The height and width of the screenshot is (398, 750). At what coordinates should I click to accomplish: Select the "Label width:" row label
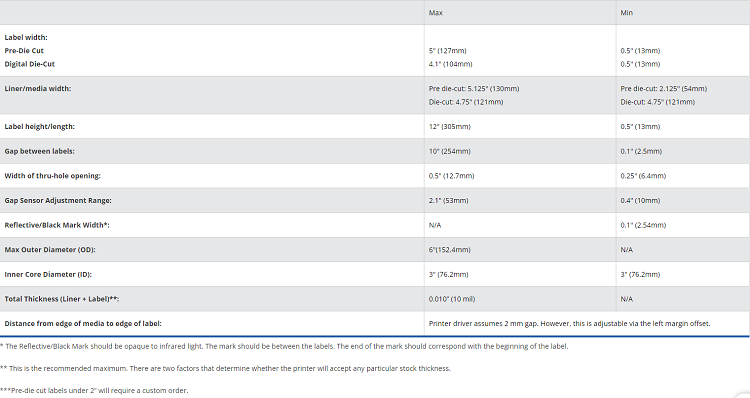26,37
